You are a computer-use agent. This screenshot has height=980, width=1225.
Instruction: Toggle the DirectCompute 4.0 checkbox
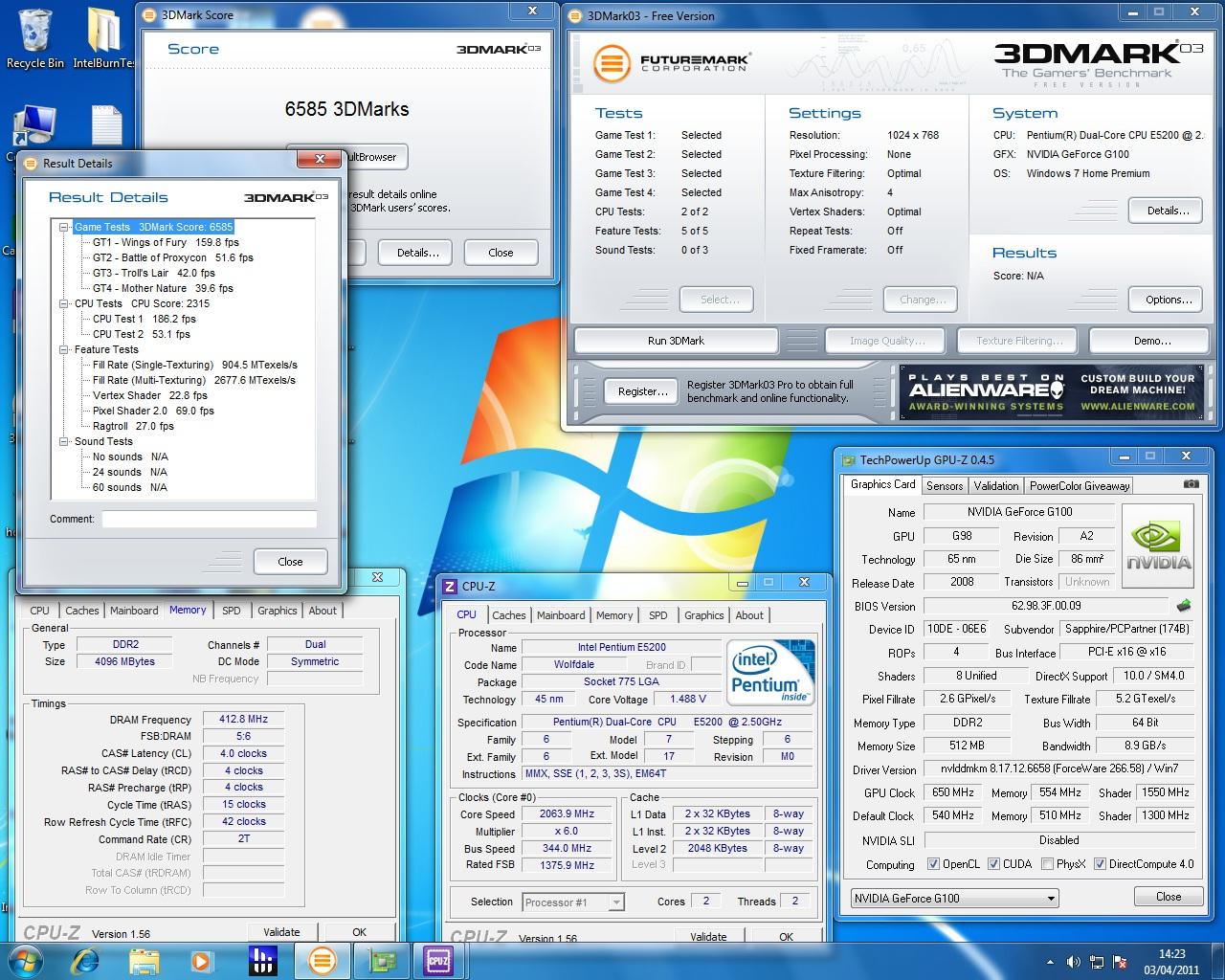1100,864
